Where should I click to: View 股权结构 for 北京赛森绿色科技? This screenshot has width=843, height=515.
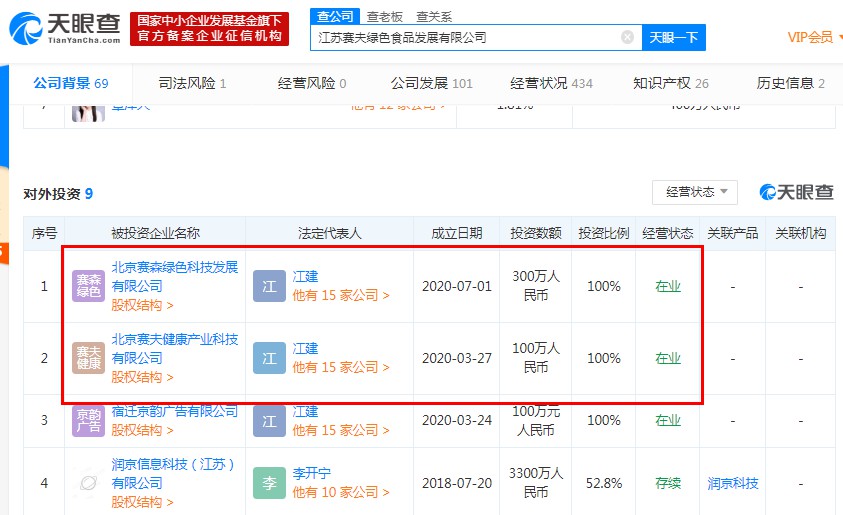tap(142, 305)
